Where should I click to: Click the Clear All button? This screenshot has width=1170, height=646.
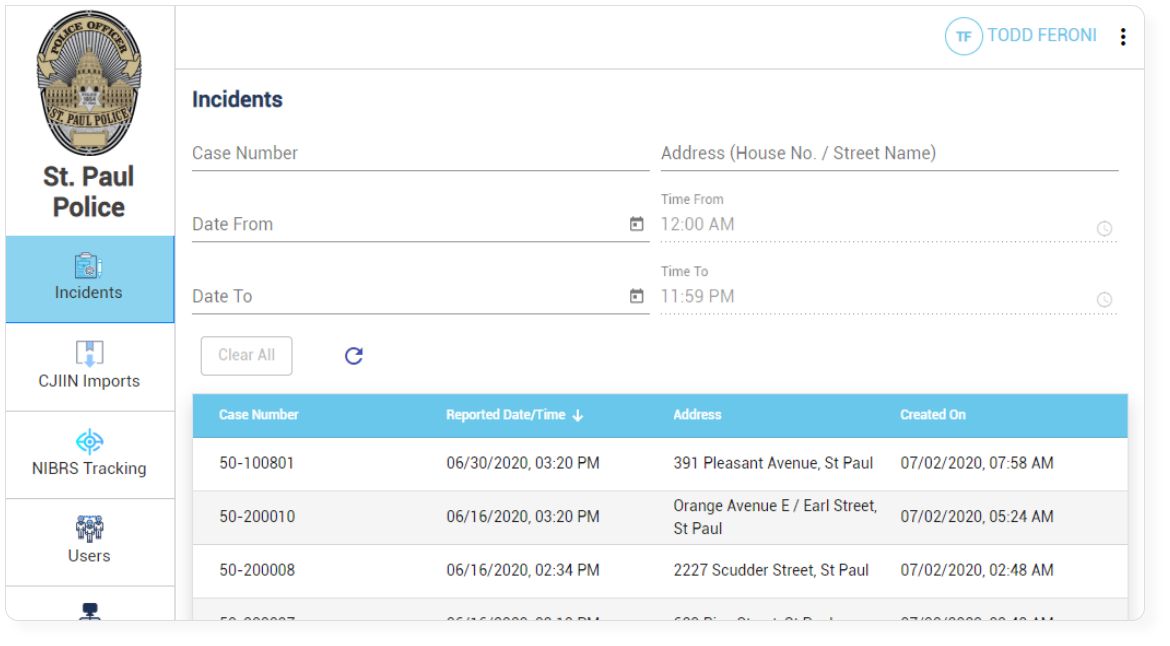pyautogui.click(x=246, y=355)
